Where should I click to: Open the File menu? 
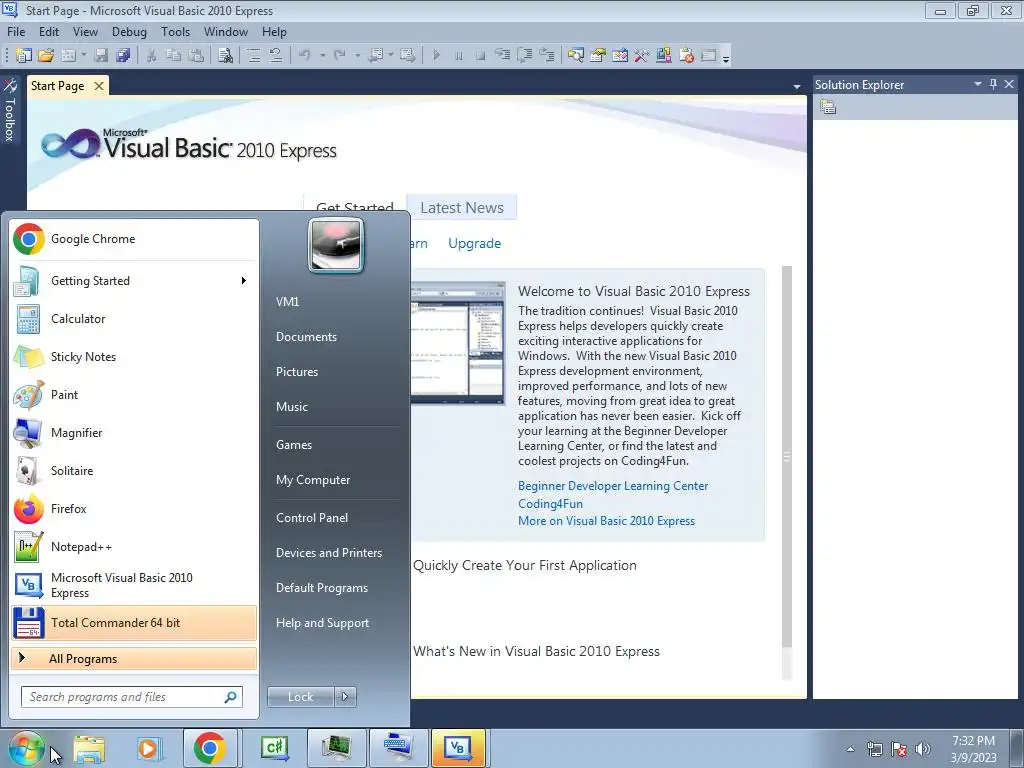point(16,31)
